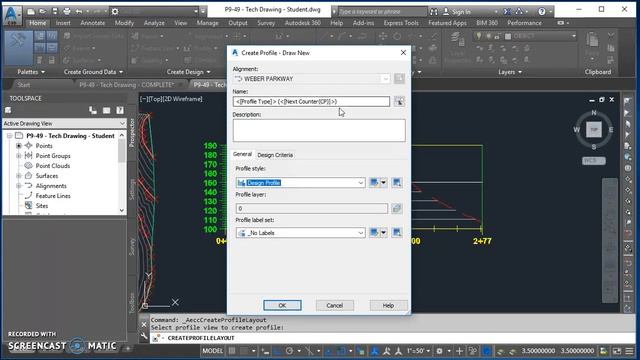Click the Name text field
Viewport: 640px width, 360px height.
pos(311,102)
